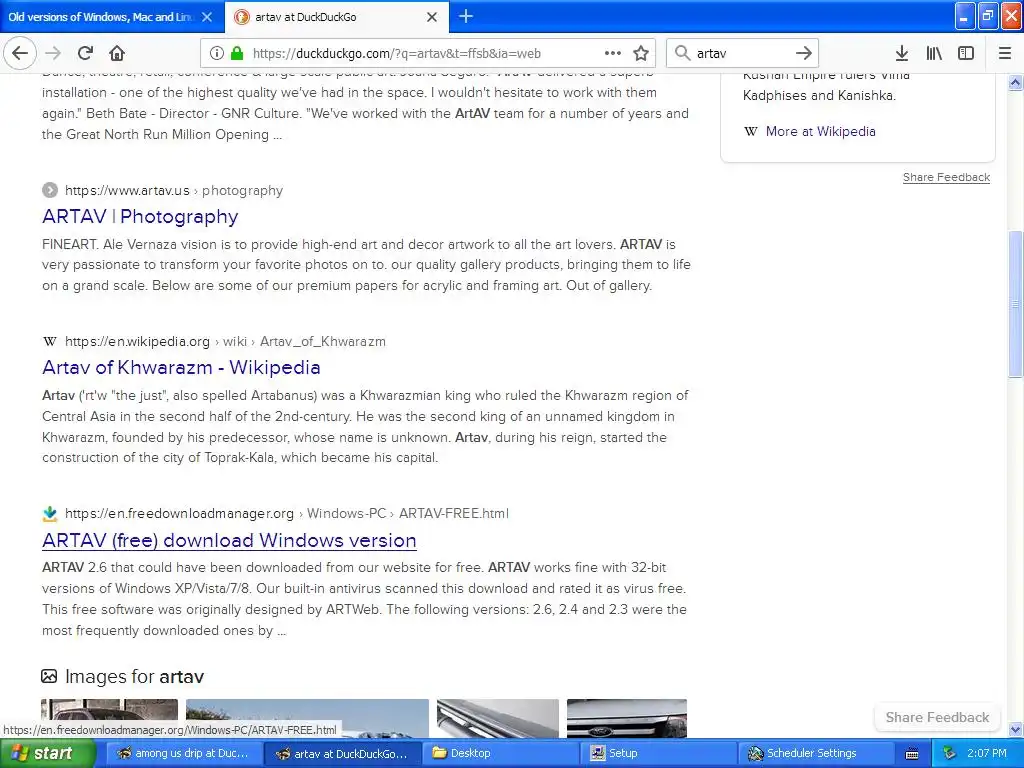Image resolution: width=1024 pixels, height=768 pixels.
Task: Click 'More at Wikipedia' link
Action: (820, 131)
